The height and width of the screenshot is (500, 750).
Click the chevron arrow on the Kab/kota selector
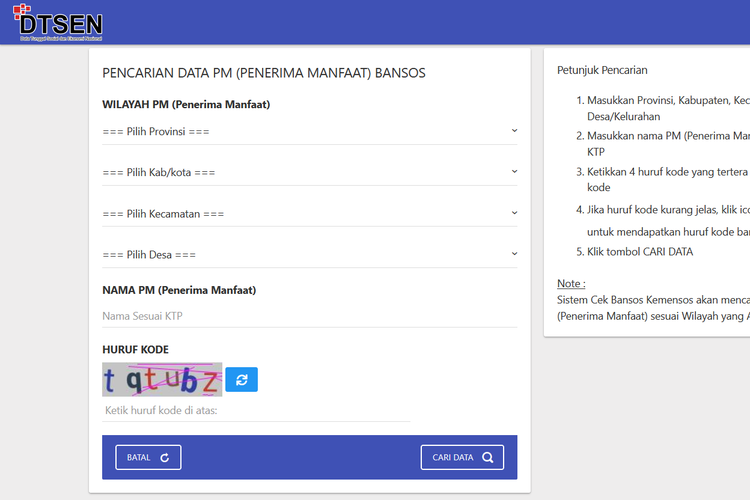pos(514,171)
